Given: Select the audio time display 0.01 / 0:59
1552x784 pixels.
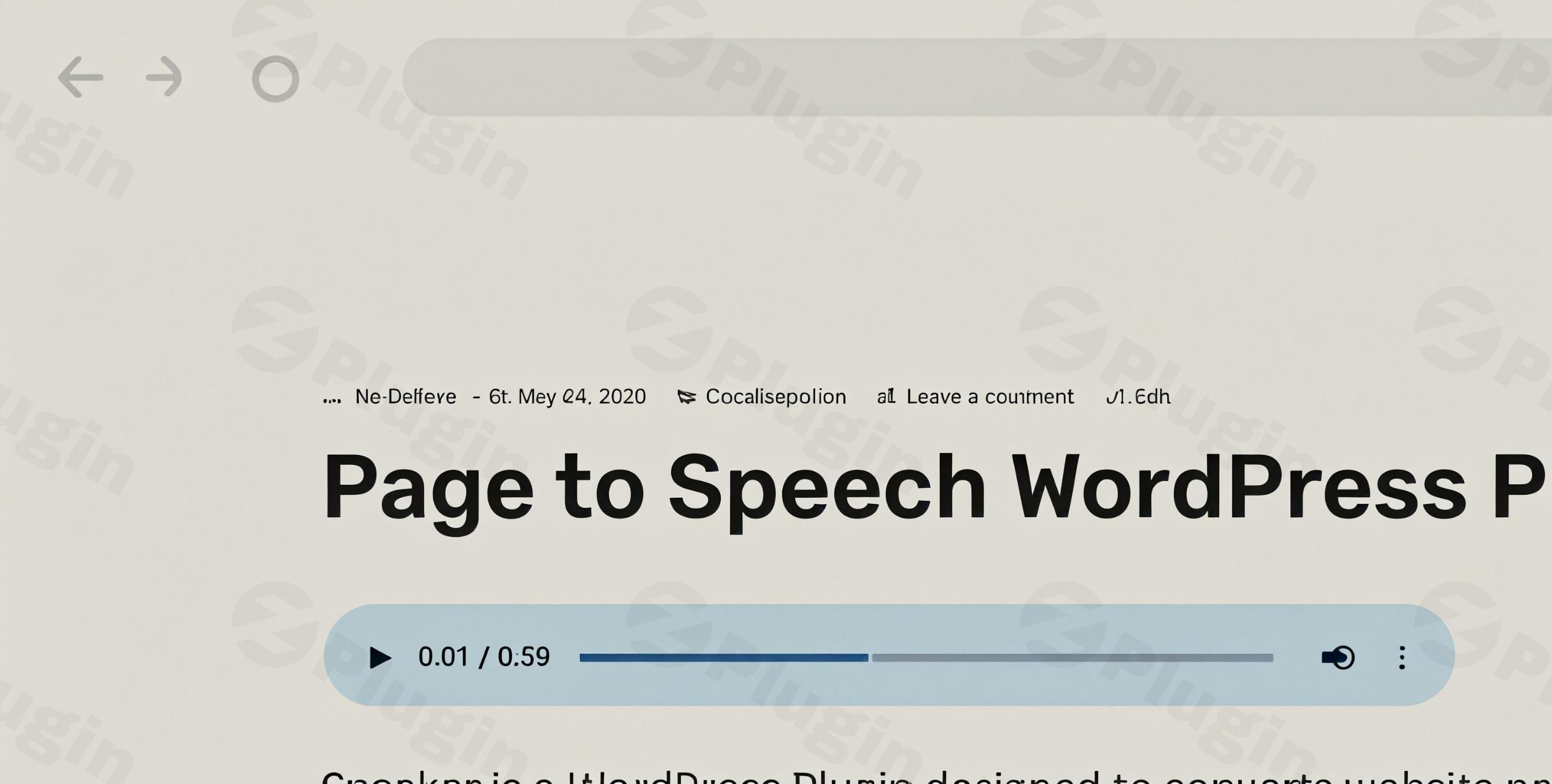Looking at the screenshot, I should pos(484,657).
